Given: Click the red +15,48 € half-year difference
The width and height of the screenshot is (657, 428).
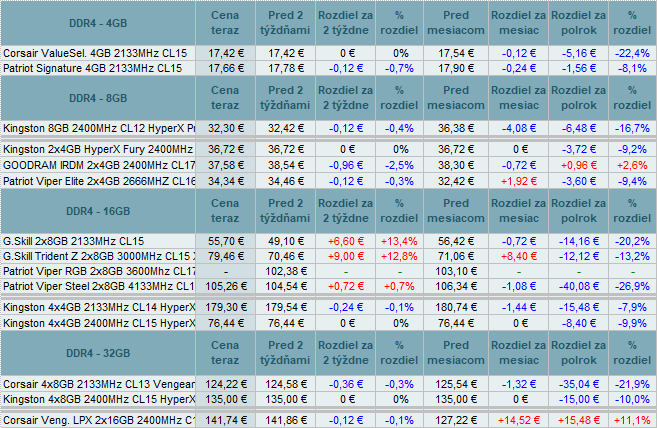Looking at the screenshot, I should tap(578, 420).
